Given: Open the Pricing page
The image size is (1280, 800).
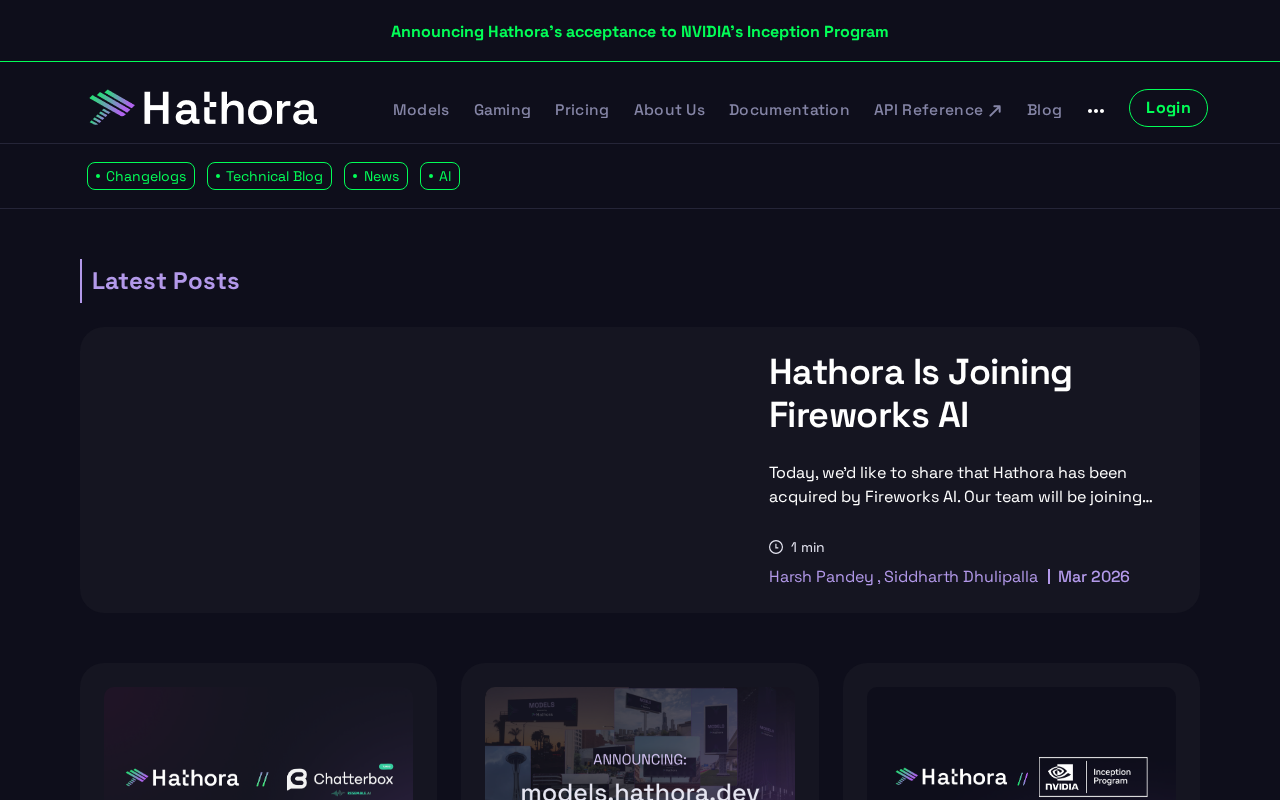Looking at the screenshot, I should [x=582, y=110].
